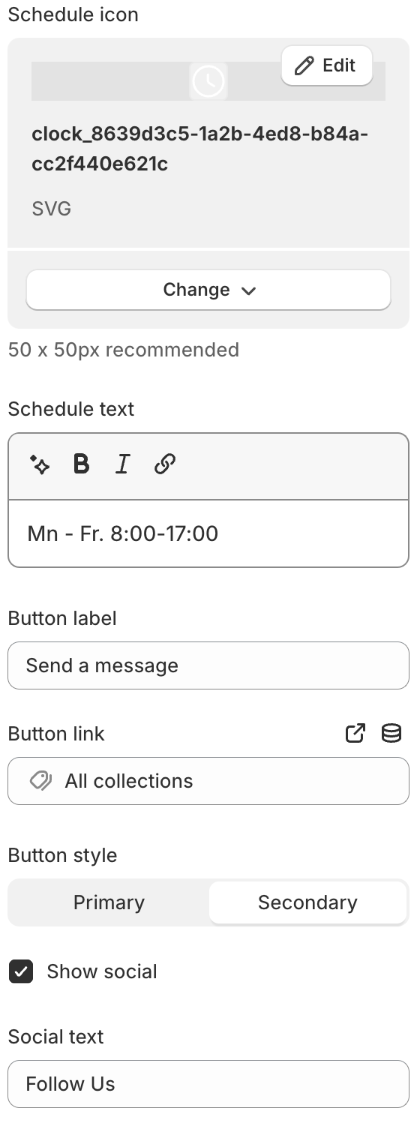This screenshot has width=420, height=1122.
Task: Focus the Schedule text editor field
Action: 208,534
